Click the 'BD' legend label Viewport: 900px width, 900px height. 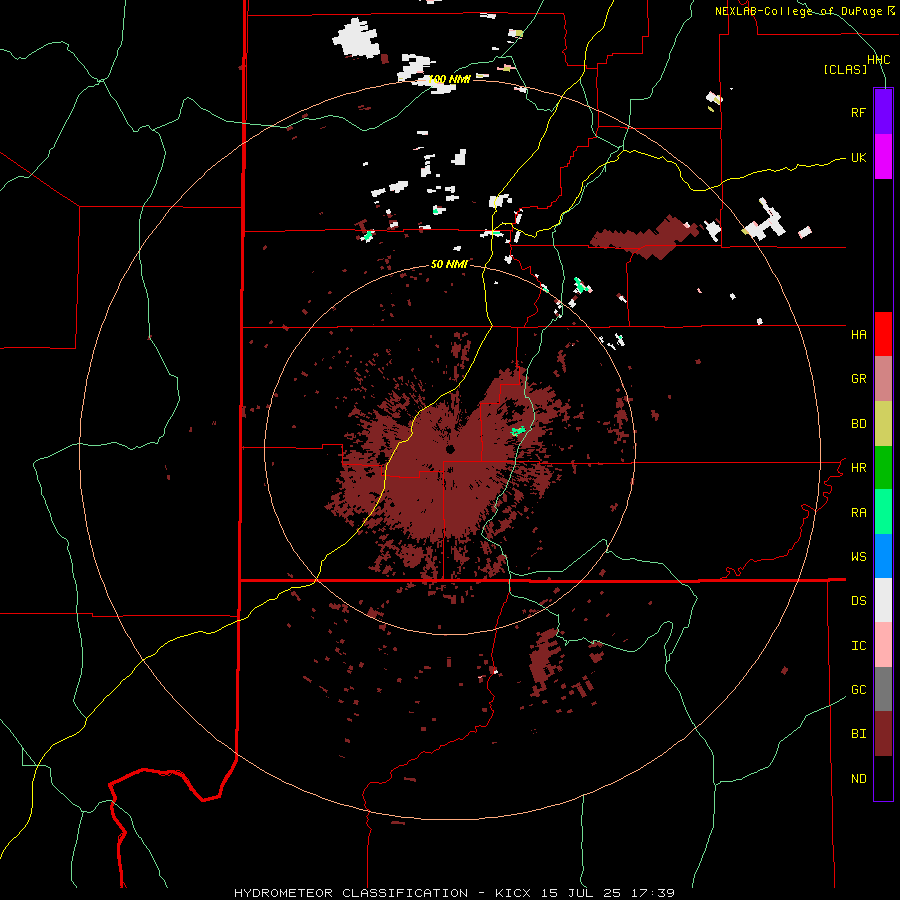point(858,424)
